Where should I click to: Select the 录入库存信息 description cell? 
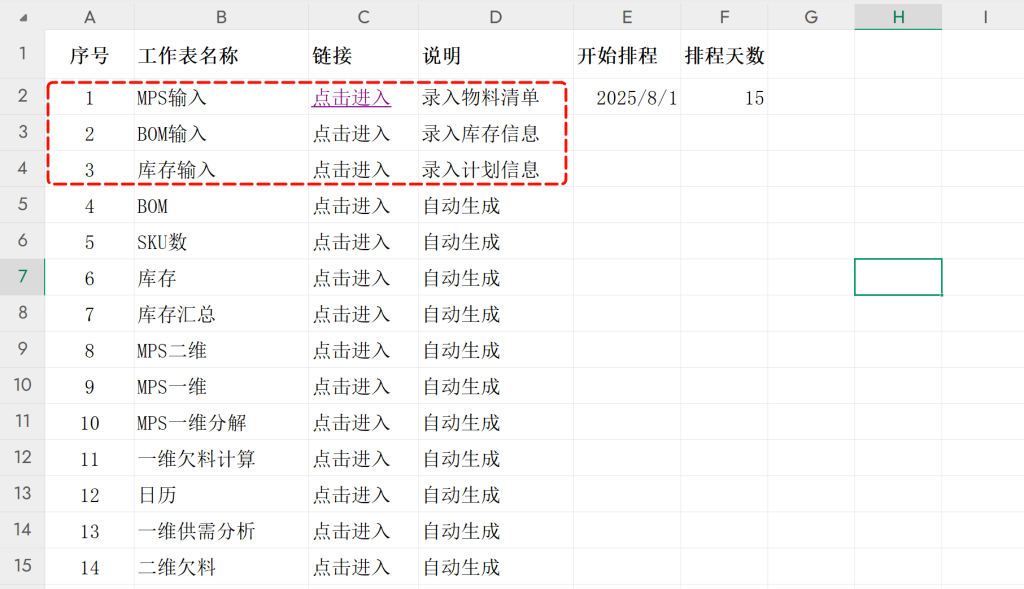tap(496, 133)
